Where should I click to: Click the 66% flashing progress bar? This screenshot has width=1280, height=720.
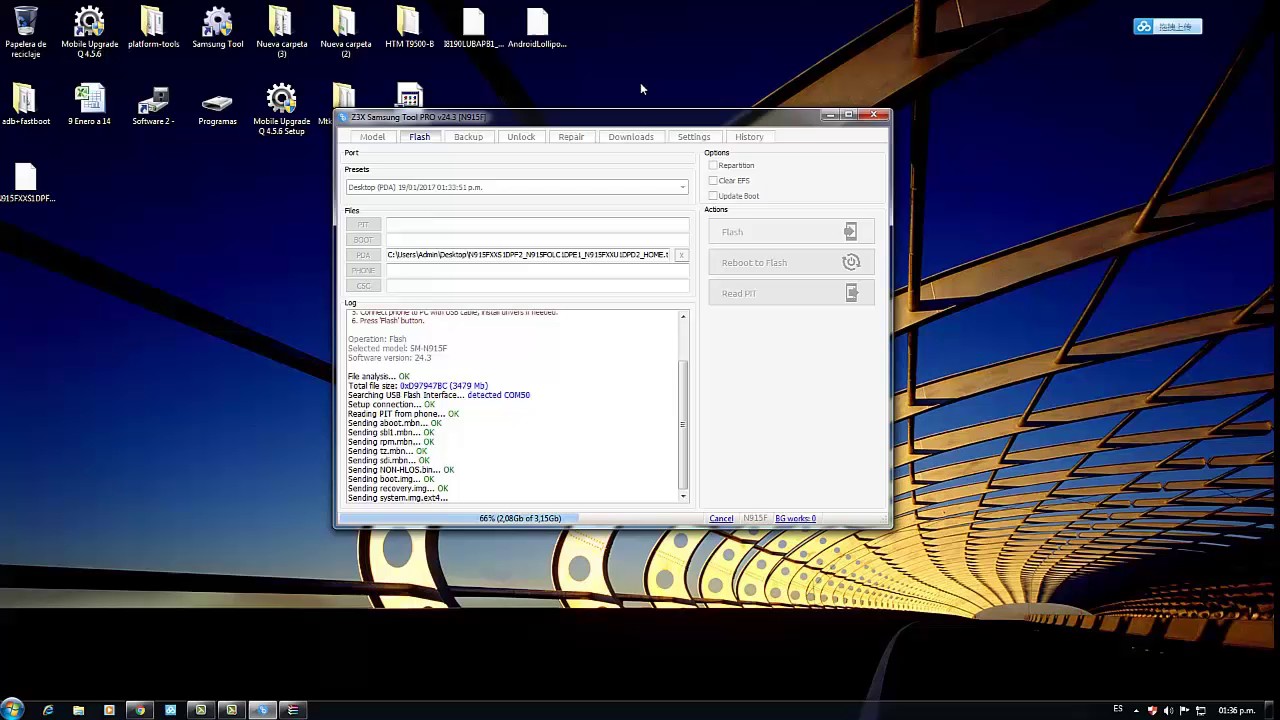520,518
